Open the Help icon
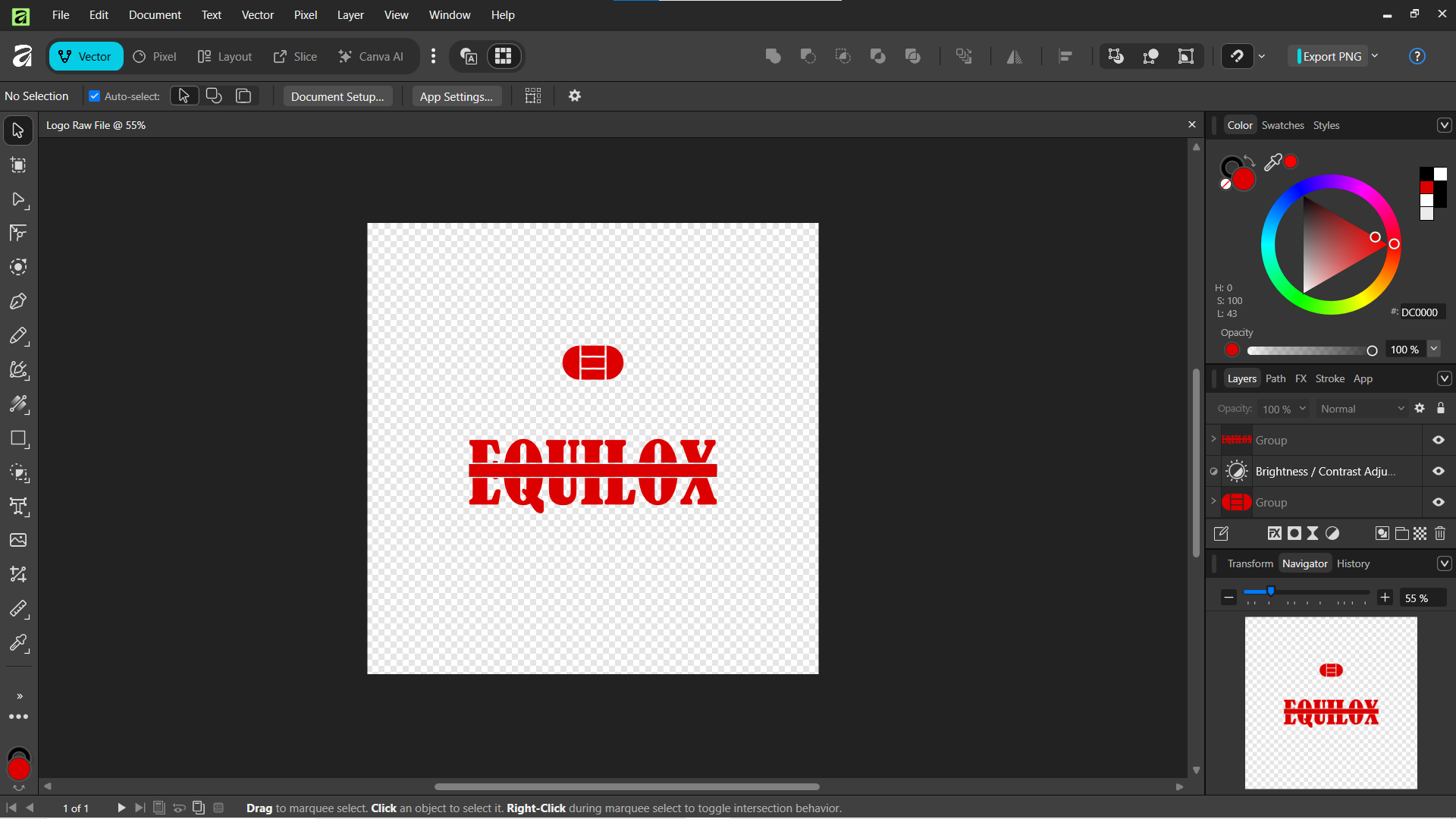 click(x=1417, y=56)
